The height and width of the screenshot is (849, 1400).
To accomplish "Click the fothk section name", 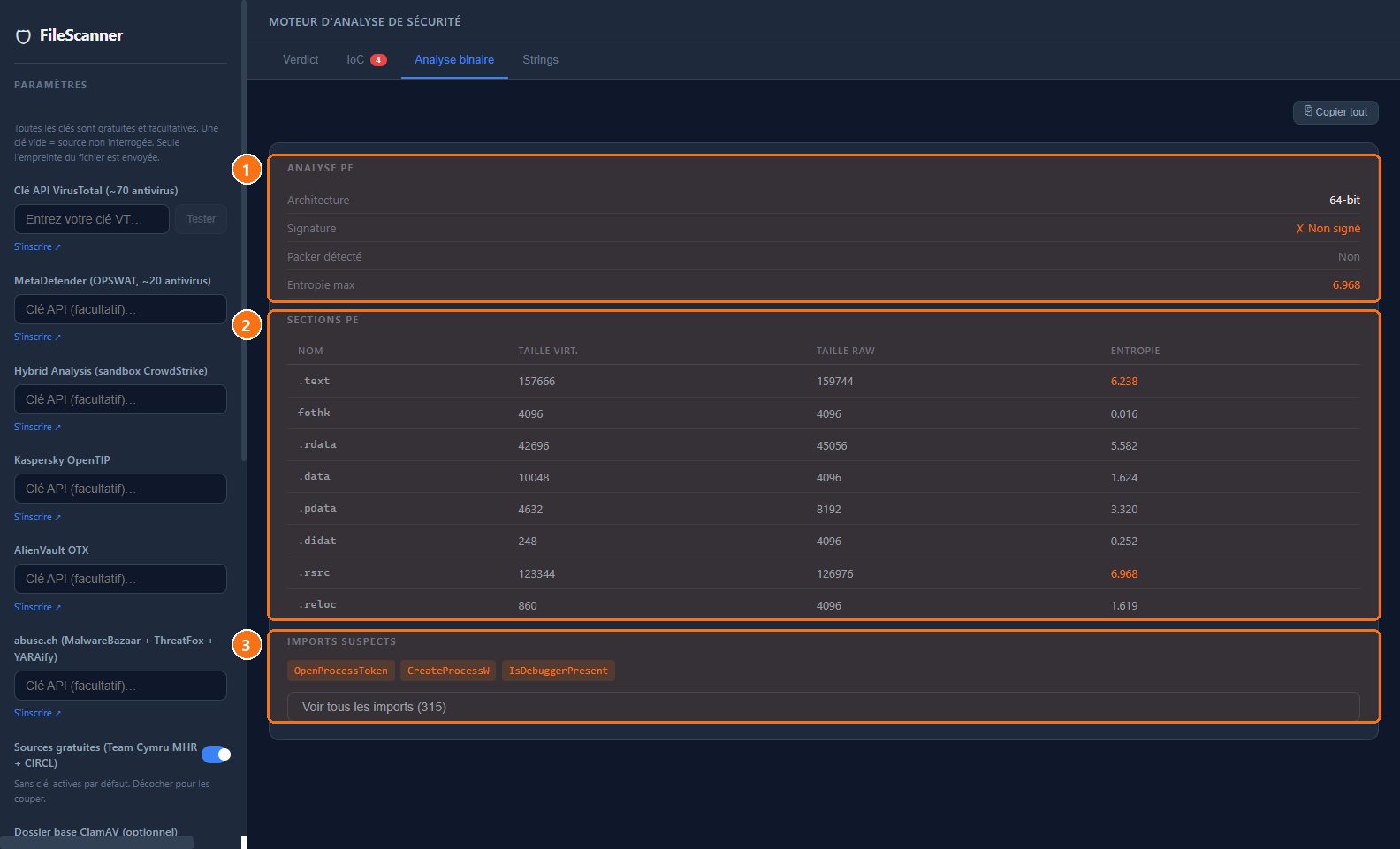I will pos(314,413).
